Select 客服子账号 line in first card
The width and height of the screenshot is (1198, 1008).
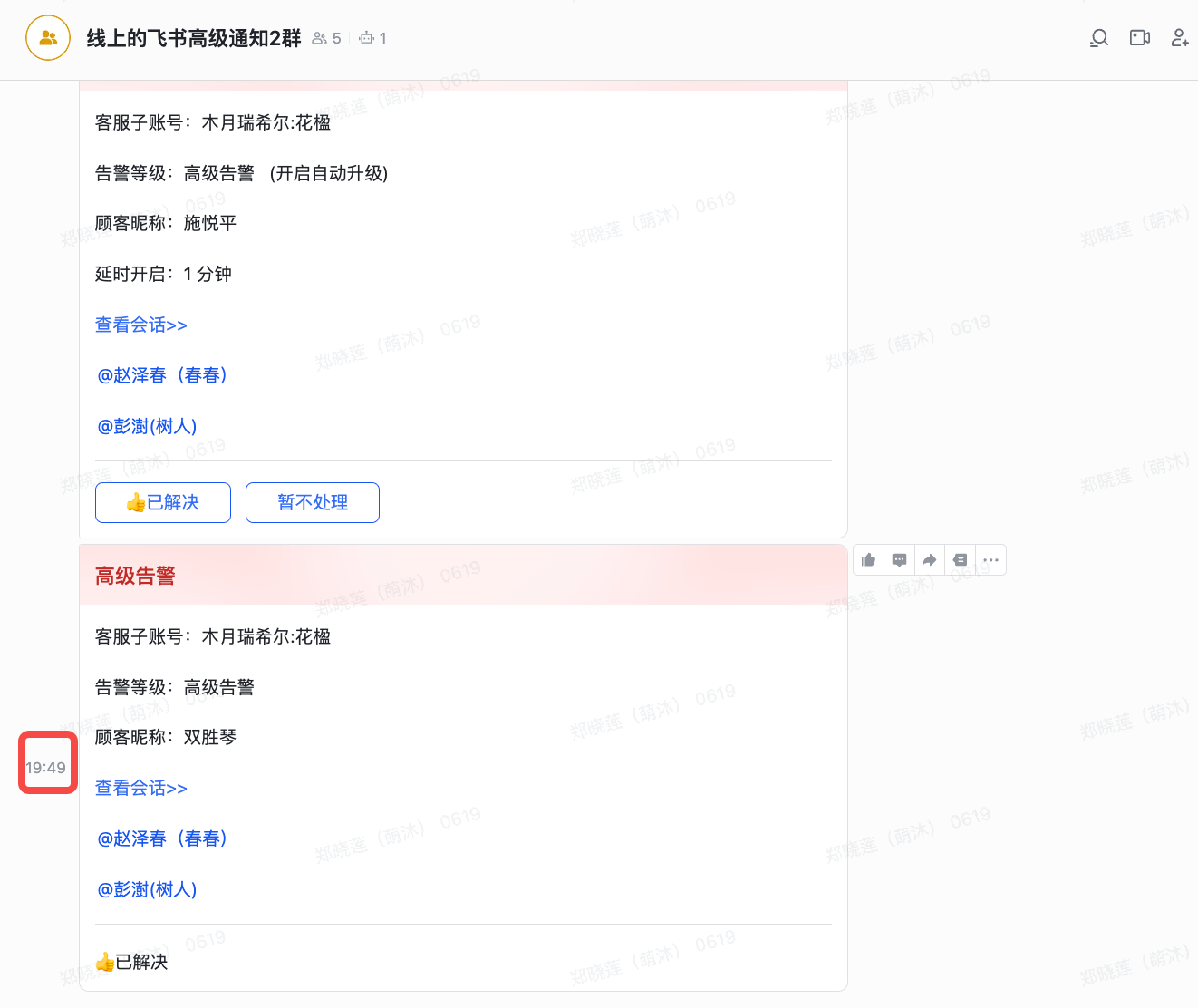point(213,122)
